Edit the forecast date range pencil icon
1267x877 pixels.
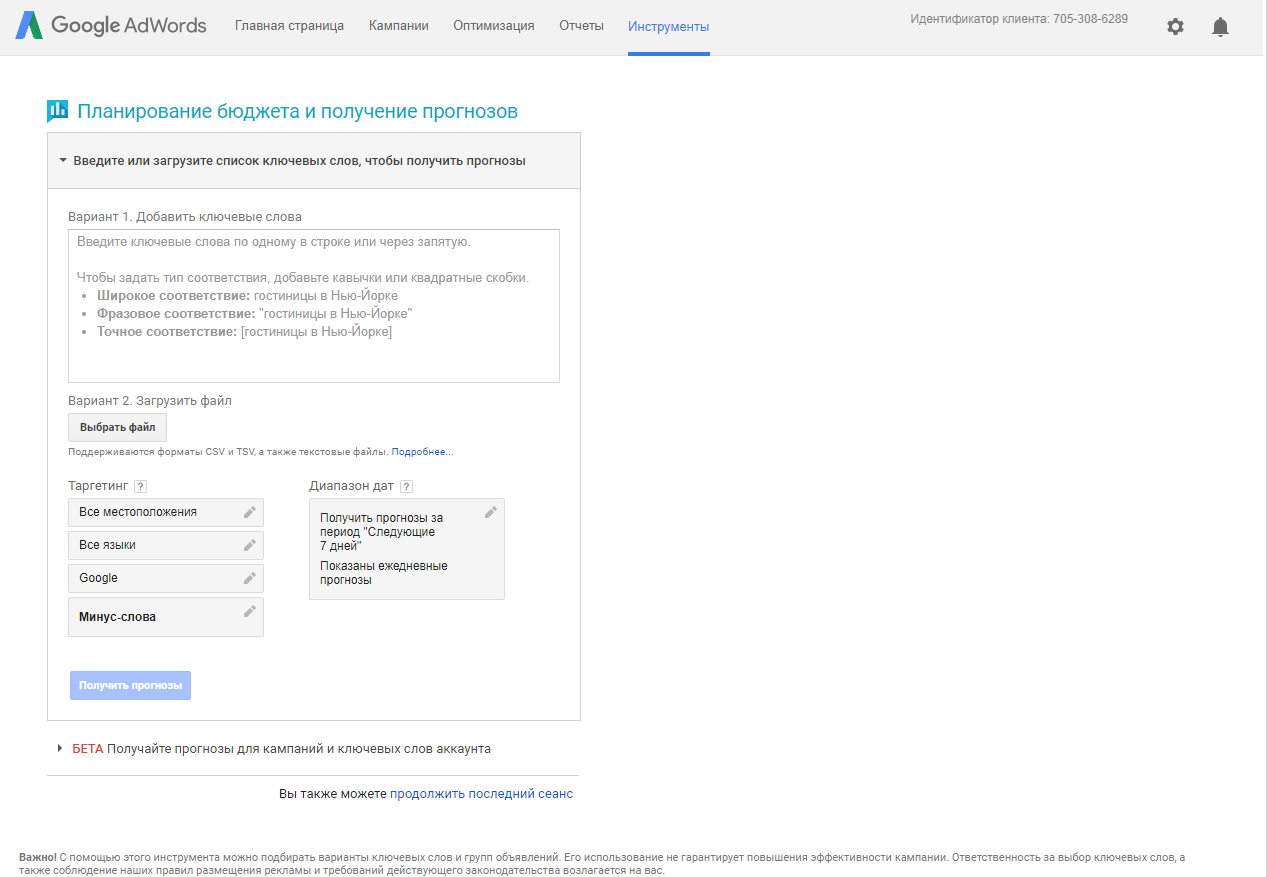click(x=491, y=511)
